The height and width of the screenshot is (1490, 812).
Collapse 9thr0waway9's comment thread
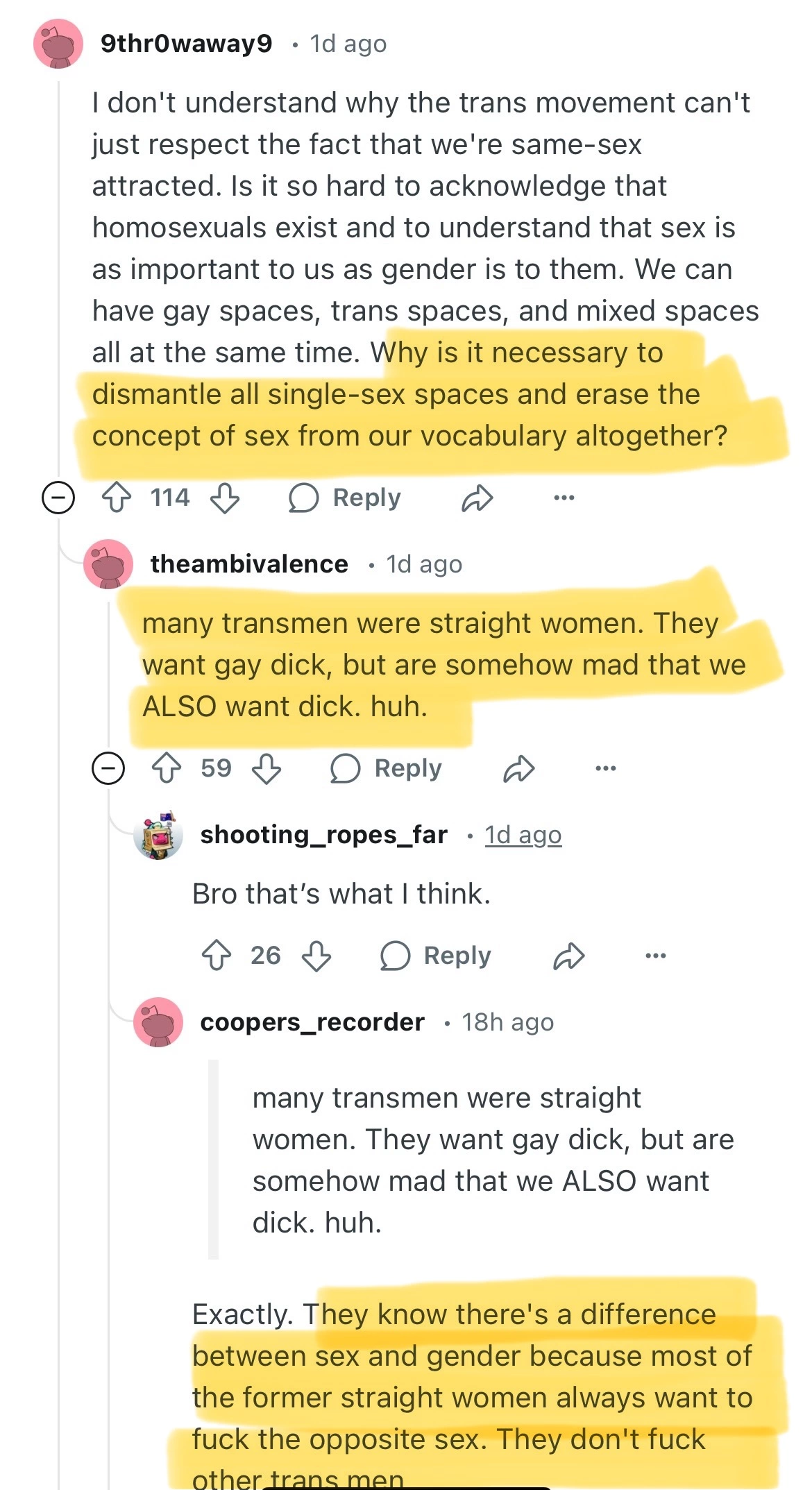[x=58, y=498]
